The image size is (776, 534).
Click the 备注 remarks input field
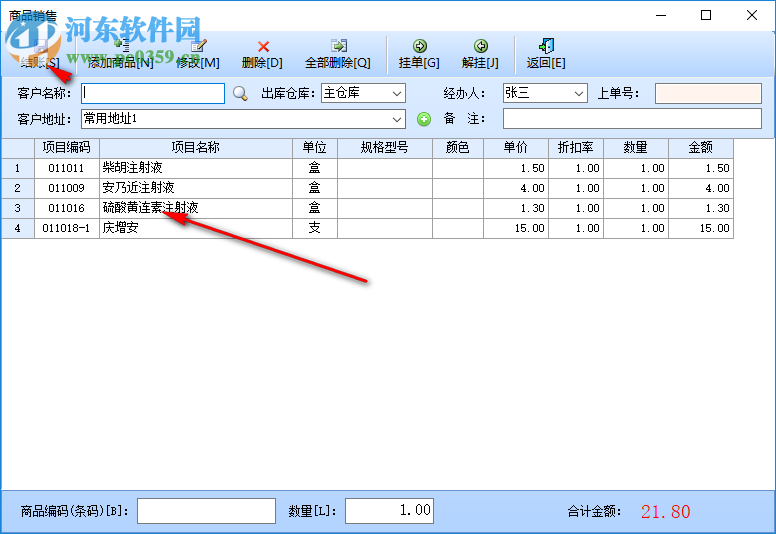632,119
